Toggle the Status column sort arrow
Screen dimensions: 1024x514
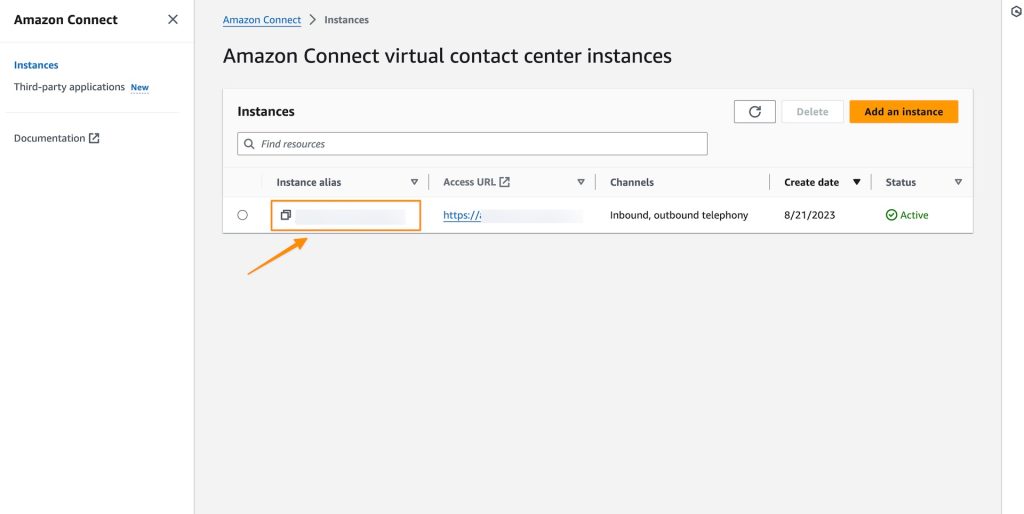(958, 182)
